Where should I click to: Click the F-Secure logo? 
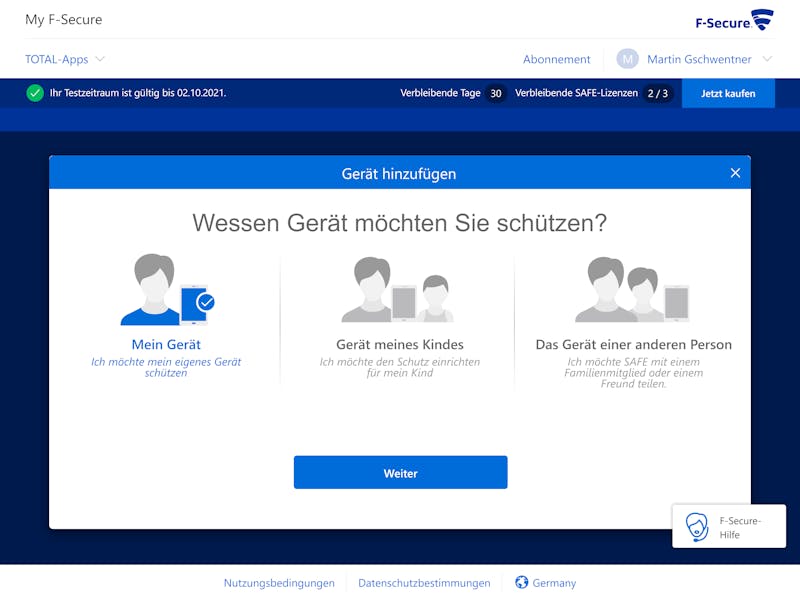click(x=734, y=20)
